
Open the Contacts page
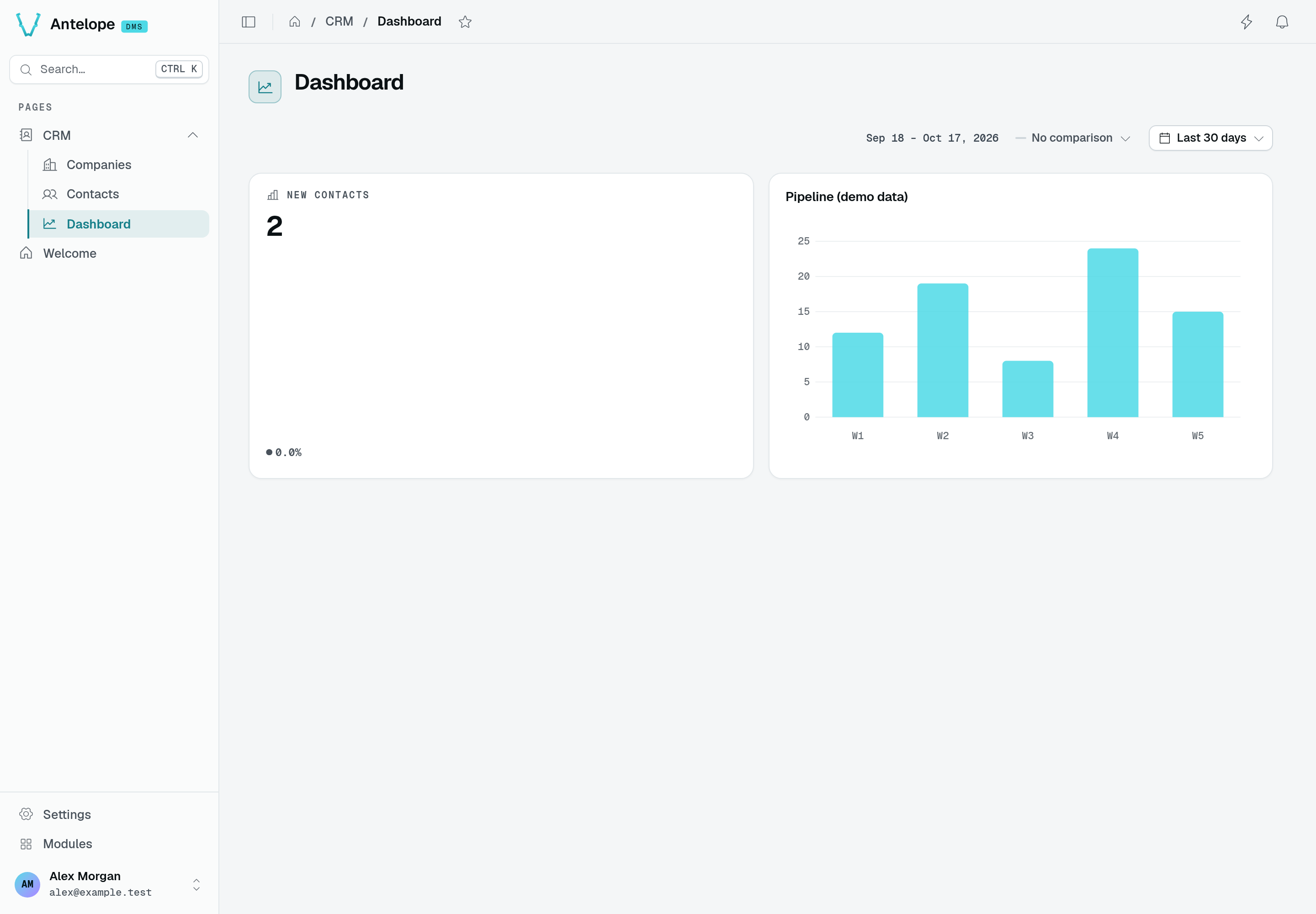[118, 194]
